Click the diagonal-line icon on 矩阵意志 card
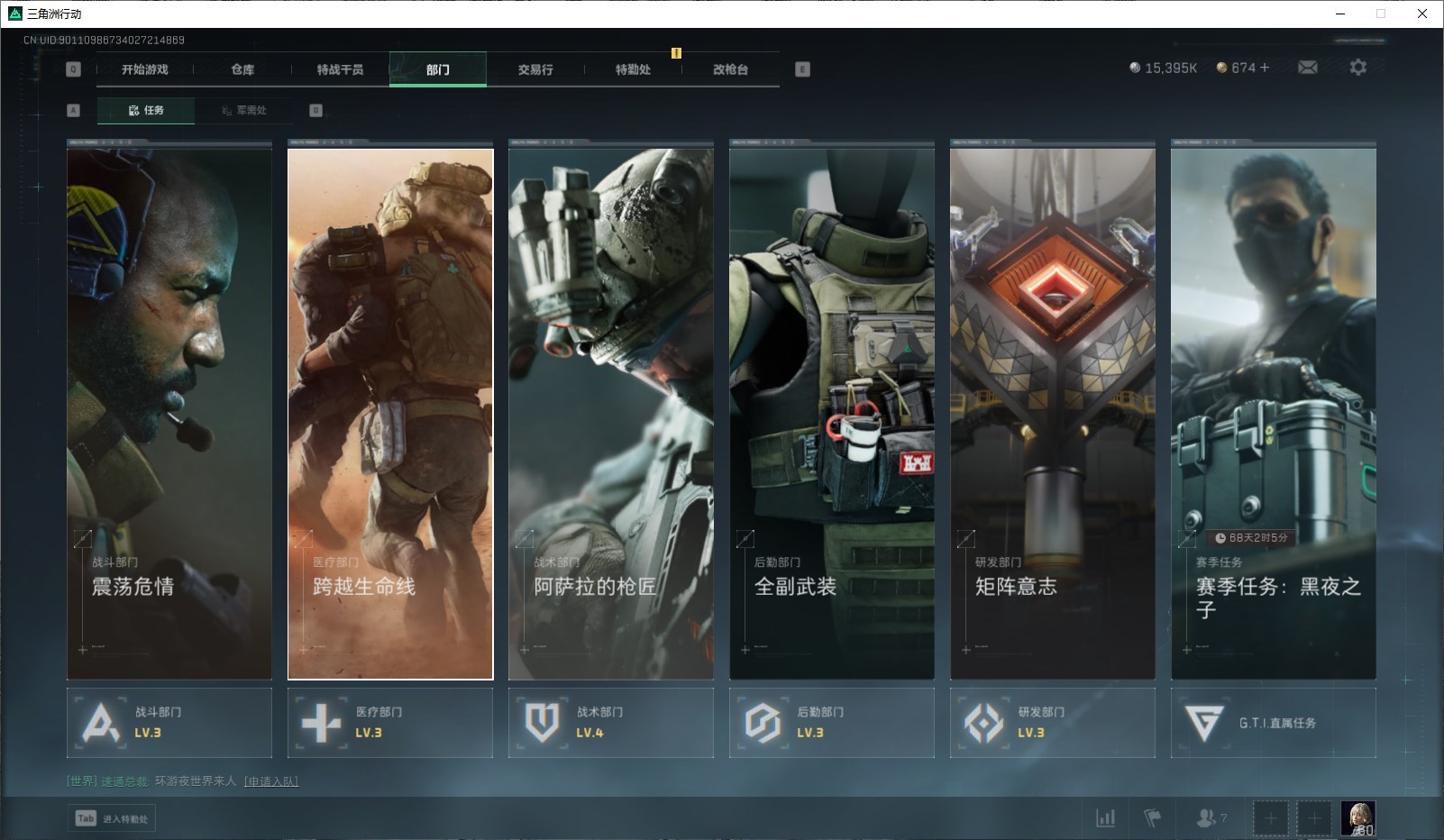 pyautogui.click(x=965, y=539)
